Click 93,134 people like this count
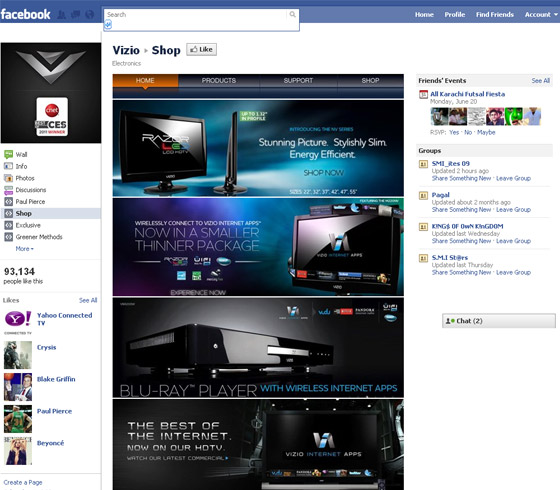This screenshot has height=490, width=560. tap(23, 276)
